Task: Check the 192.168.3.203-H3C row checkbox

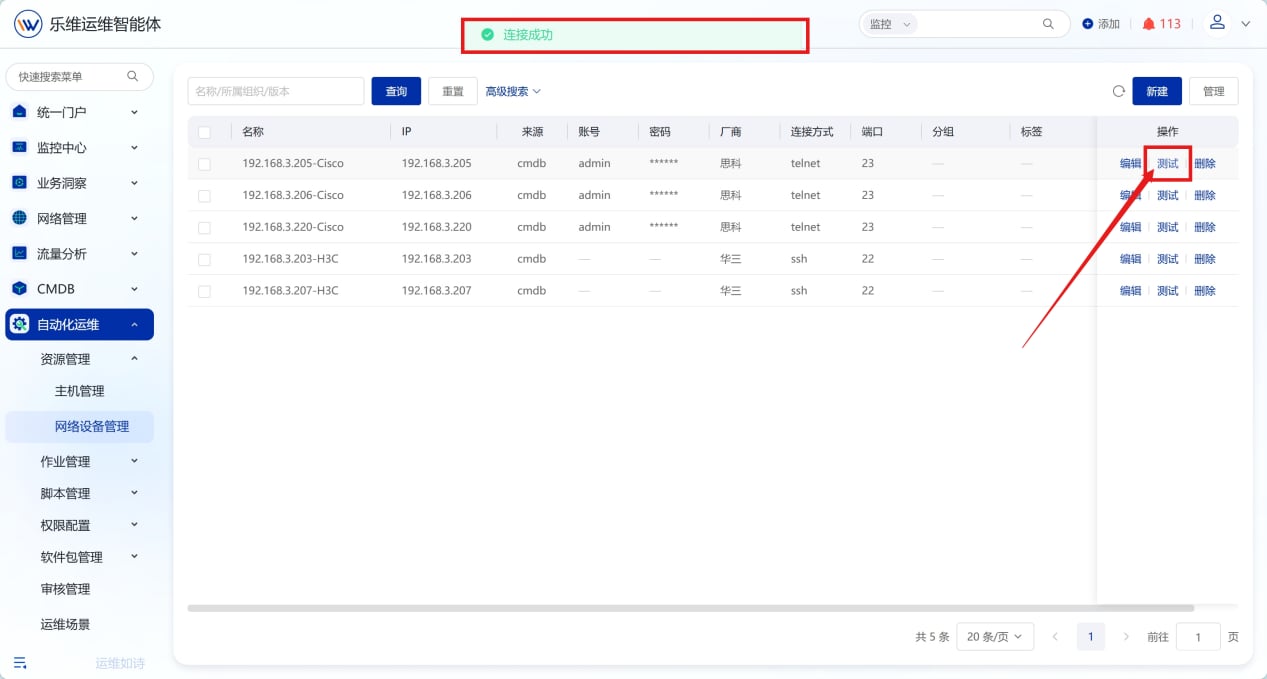Action: 204,260
